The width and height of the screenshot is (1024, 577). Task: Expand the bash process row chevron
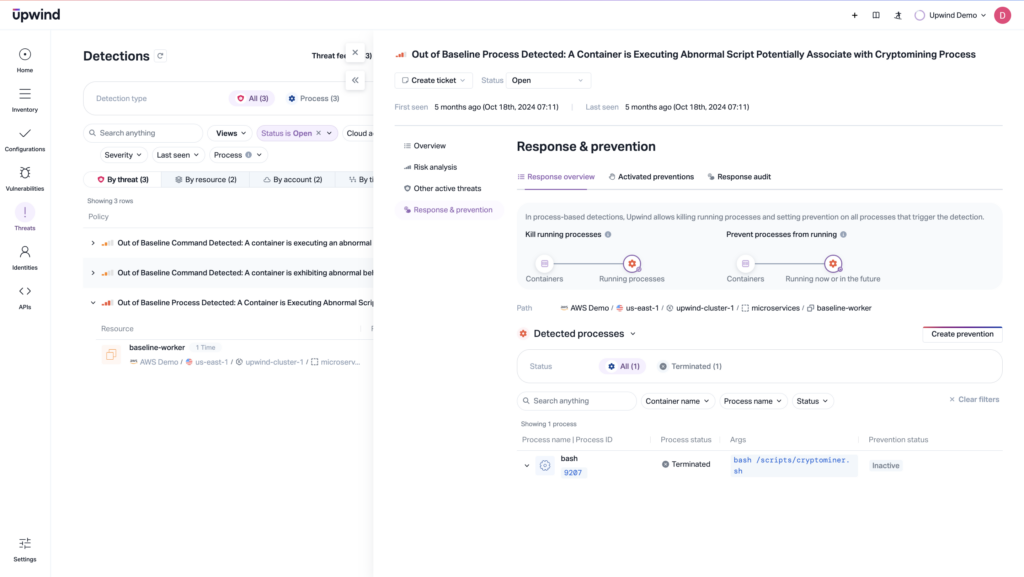tap(527, 465)
